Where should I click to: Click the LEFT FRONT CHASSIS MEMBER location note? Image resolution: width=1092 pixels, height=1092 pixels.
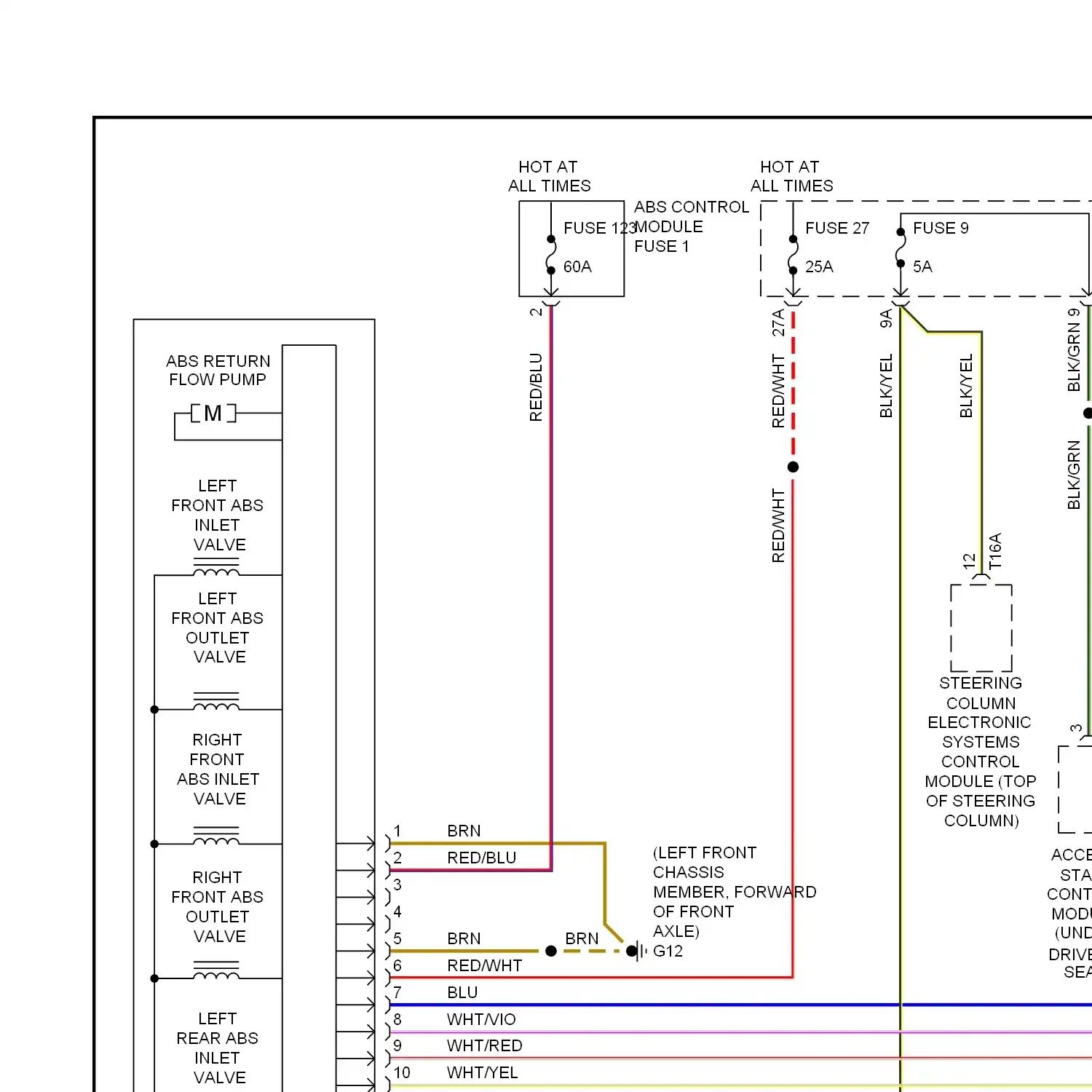[x=734, y=892]
